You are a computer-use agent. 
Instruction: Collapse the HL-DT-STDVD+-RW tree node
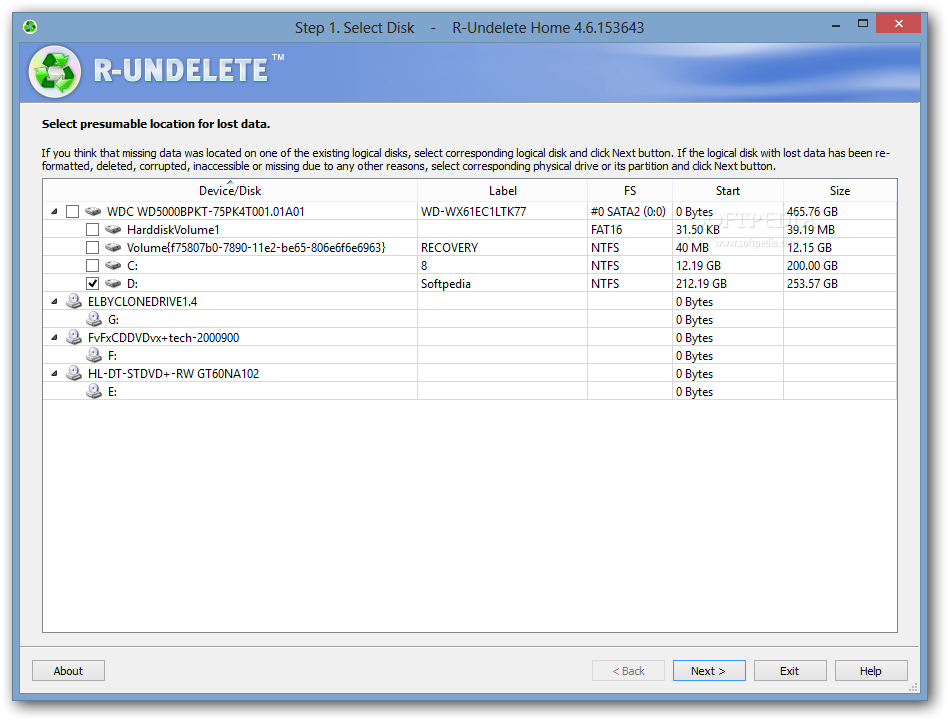[54, 373]
